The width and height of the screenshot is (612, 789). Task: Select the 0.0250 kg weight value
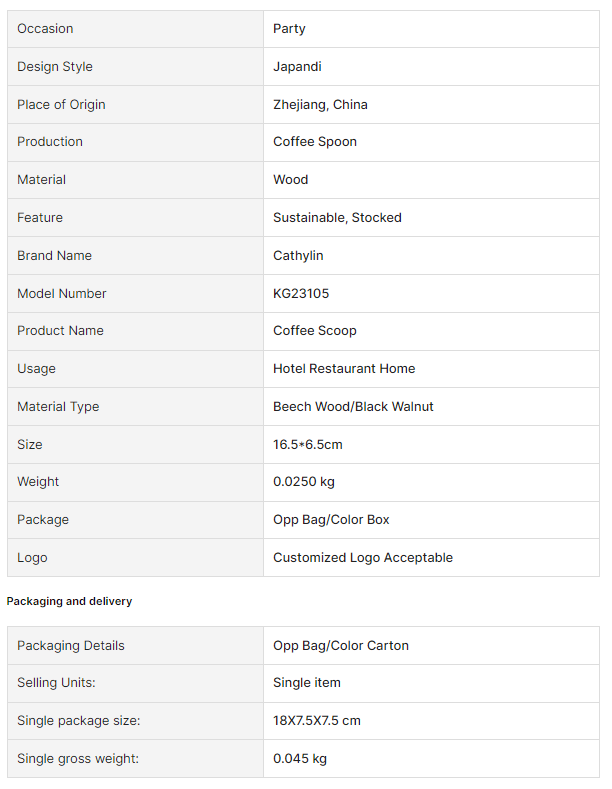point(304,482)
